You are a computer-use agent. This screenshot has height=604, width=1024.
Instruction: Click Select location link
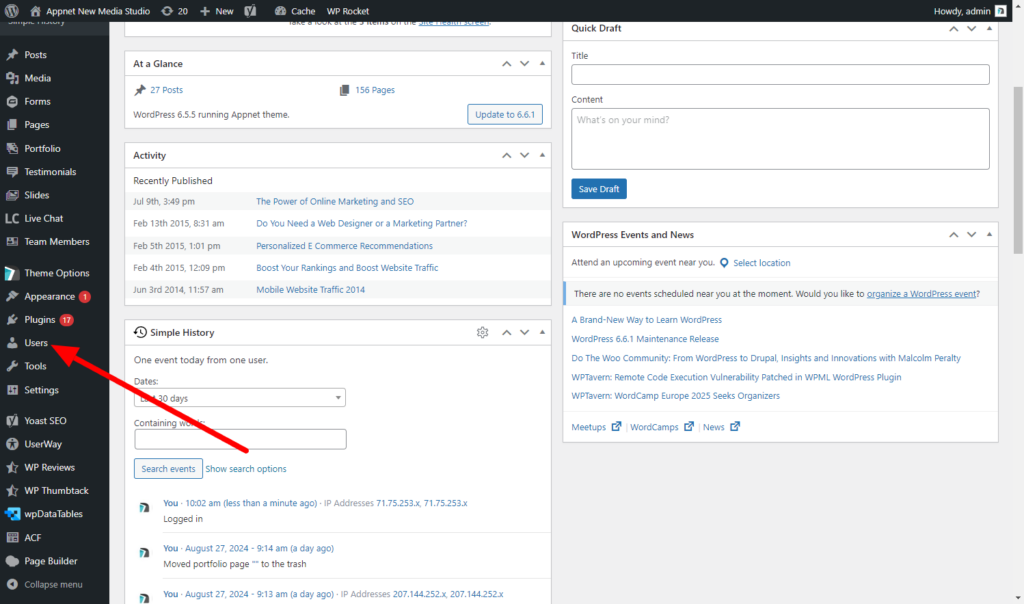761,262
